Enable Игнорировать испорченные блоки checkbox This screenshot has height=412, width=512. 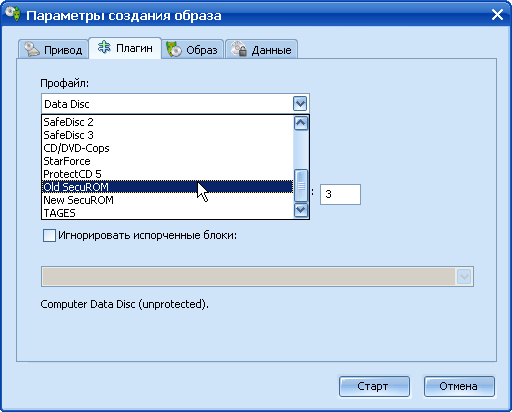tap(49, 235)
